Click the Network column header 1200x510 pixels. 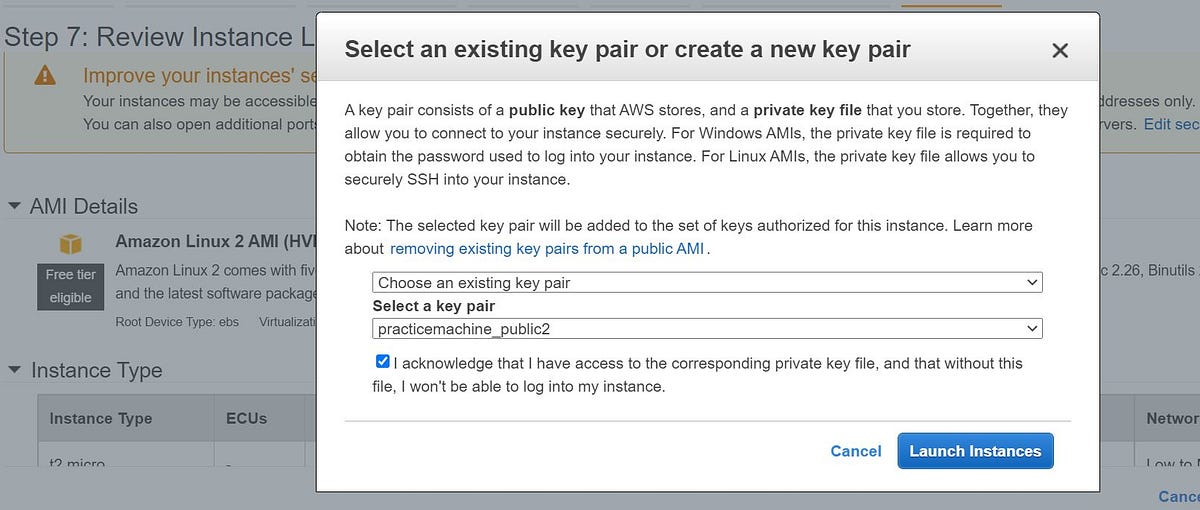coord(1171,418)
